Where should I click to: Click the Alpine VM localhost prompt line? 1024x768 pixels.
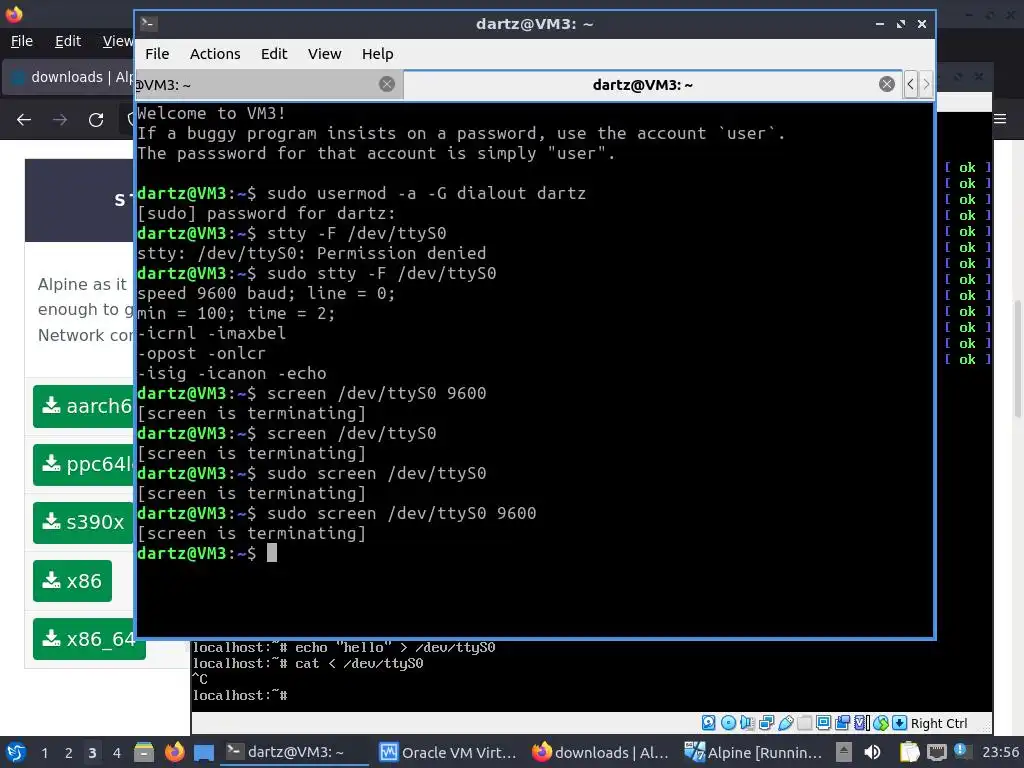240,696
